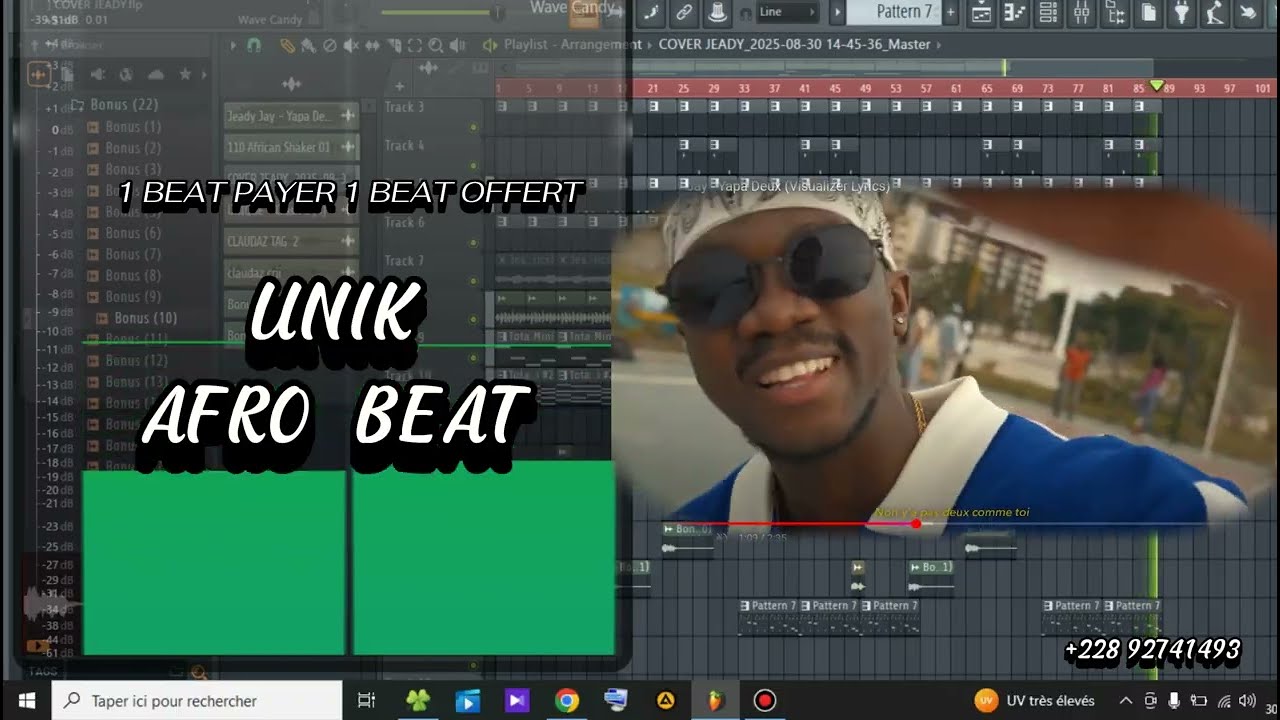Select the Draw pencil tool in playlist
This screenshot has height=720, width=1280.
pos(287,45)
